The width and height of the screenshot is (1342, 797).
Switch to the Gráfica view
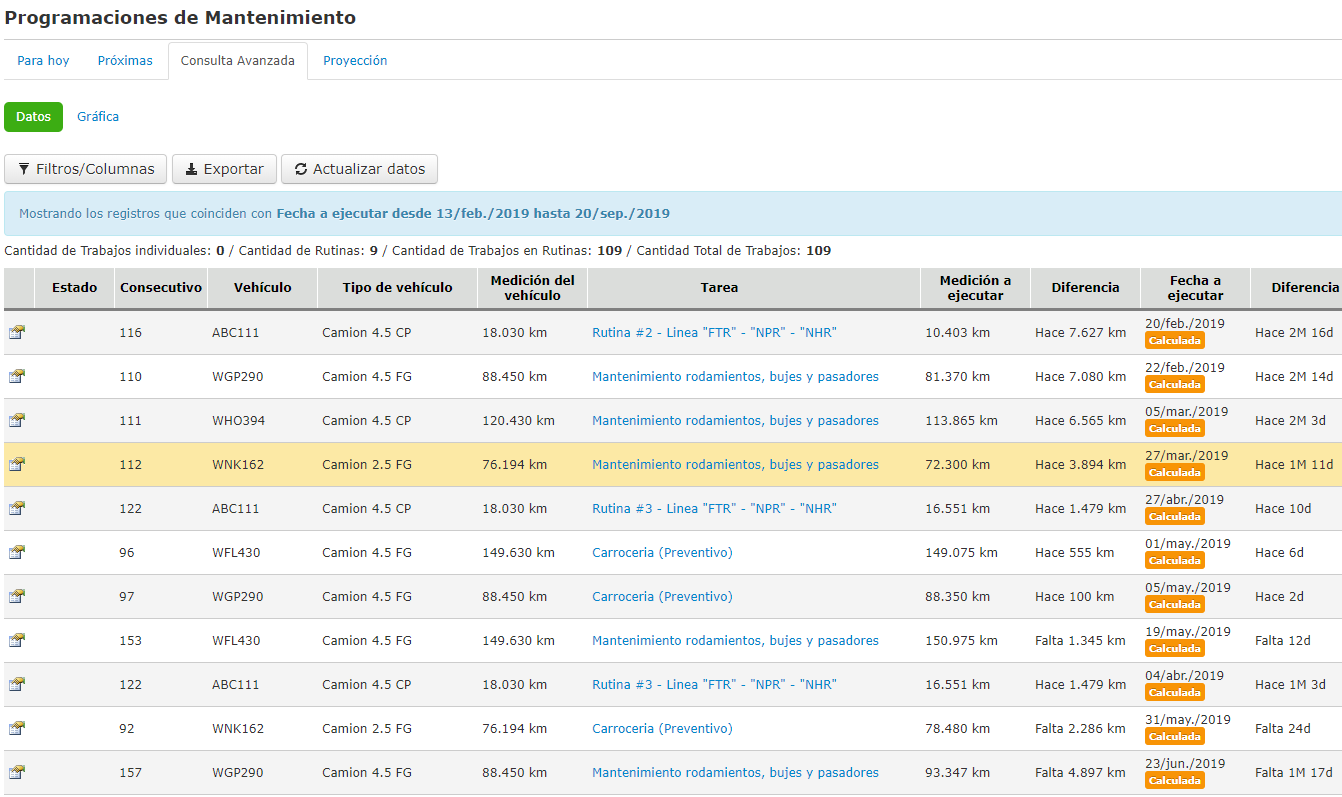click(x=98, y=117)
